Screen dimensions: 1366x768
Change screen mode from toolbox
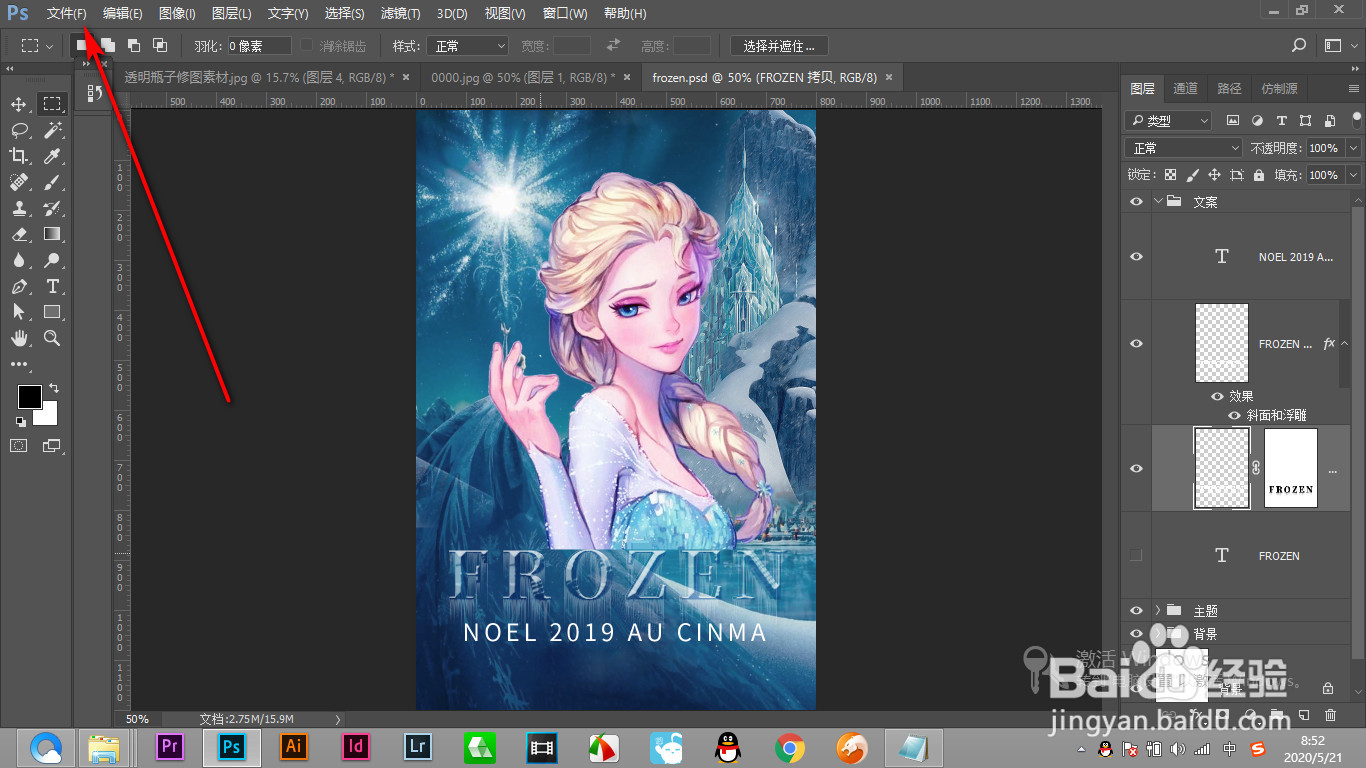click(x=52, y=446)
